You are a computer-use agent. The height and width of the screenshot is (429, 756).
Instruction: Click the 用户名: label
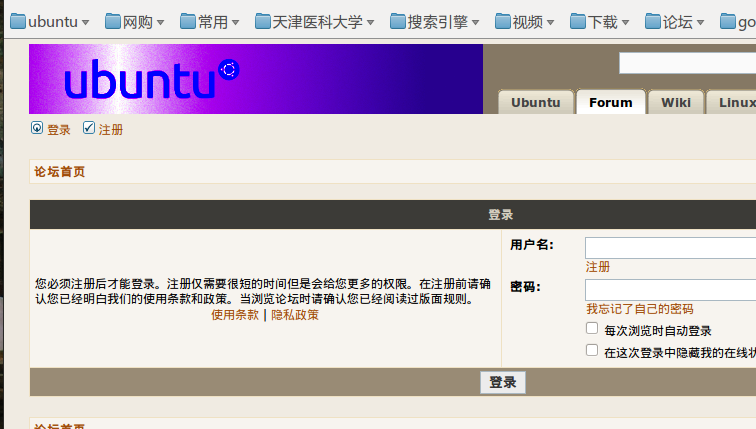[x=532, y=245]
